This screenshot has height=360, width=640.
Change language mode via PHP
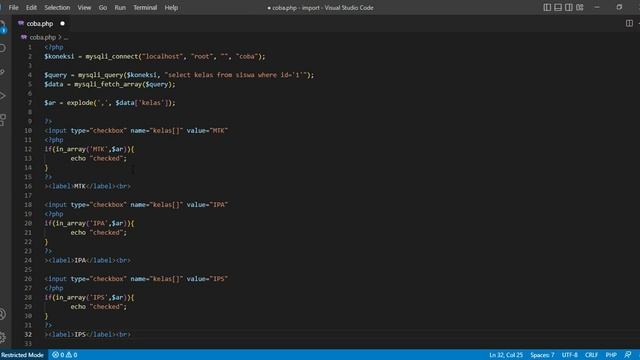click(611, 355)
